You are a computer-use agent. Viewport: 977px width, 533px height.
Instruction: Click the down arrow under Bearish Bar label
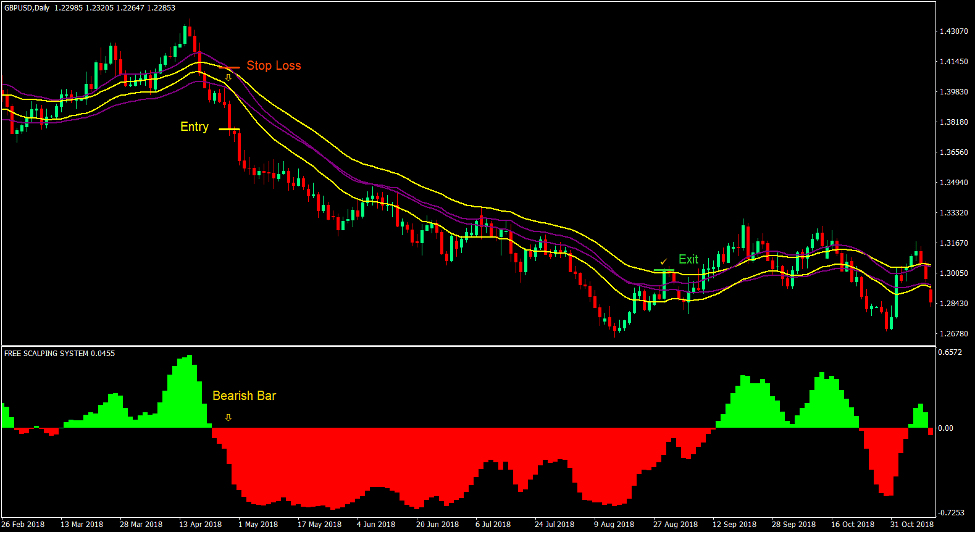pyautogui.click(x=228, y=417)
